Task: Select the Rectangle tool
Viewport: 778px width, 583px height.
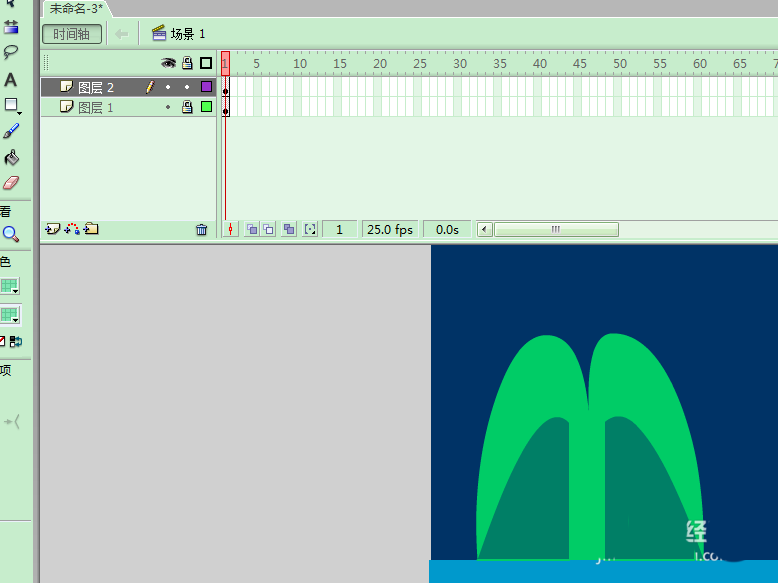Action: (x=10, y=105)
